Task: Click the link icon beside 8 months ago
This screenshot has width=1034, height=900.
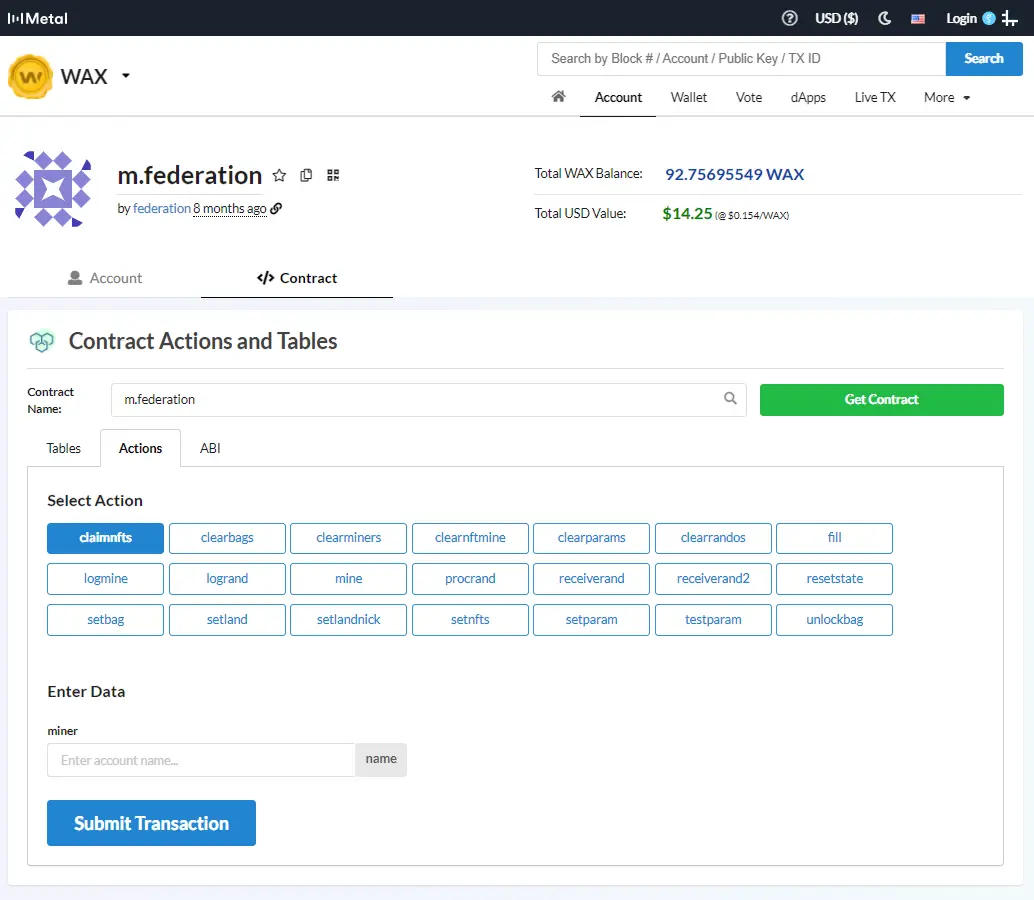Action: coord(276,208)
